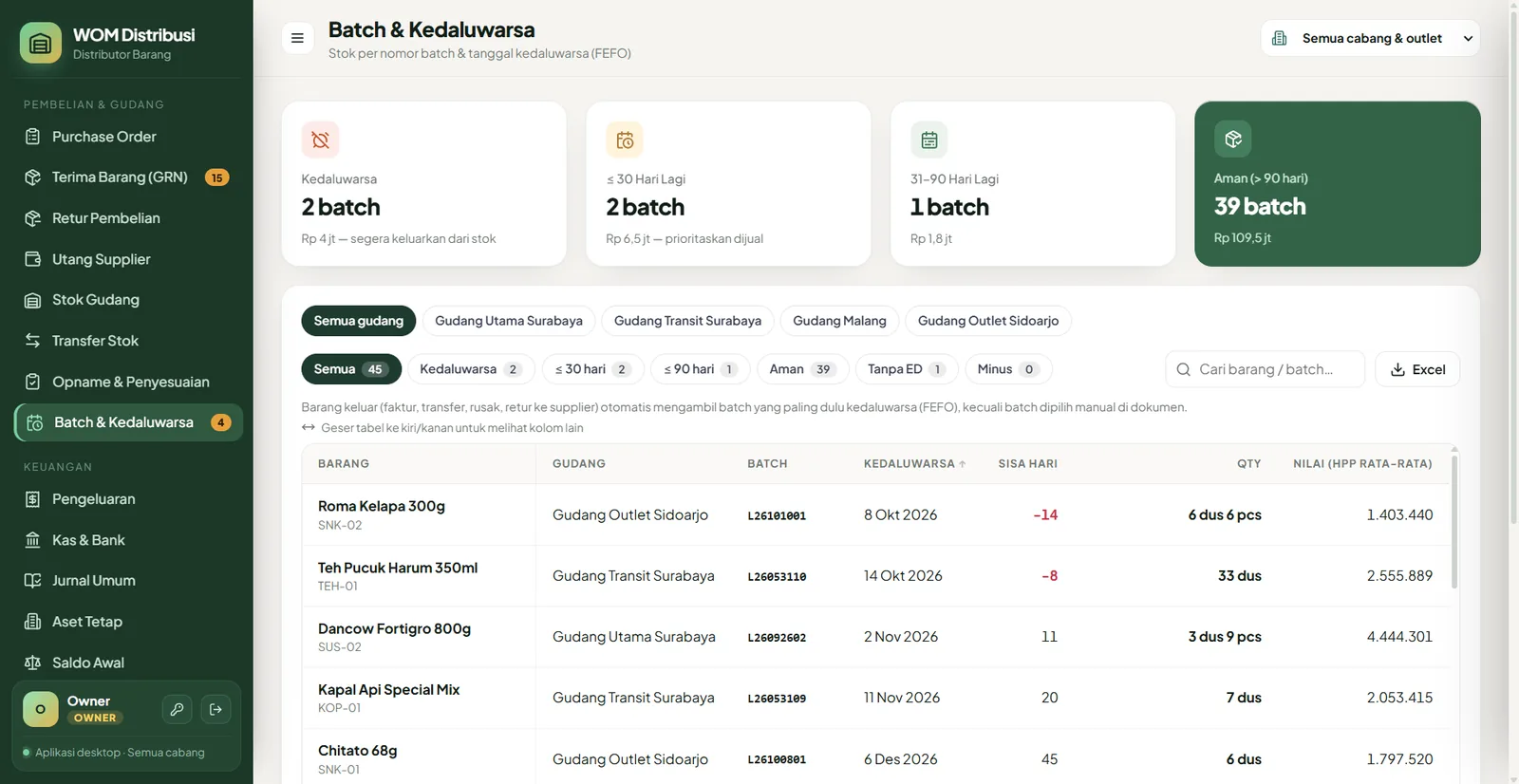Toggle the sidebar hamburger menu
Image resolution: width=1519 pixels, height=784 pixels.
coord(297,38)
